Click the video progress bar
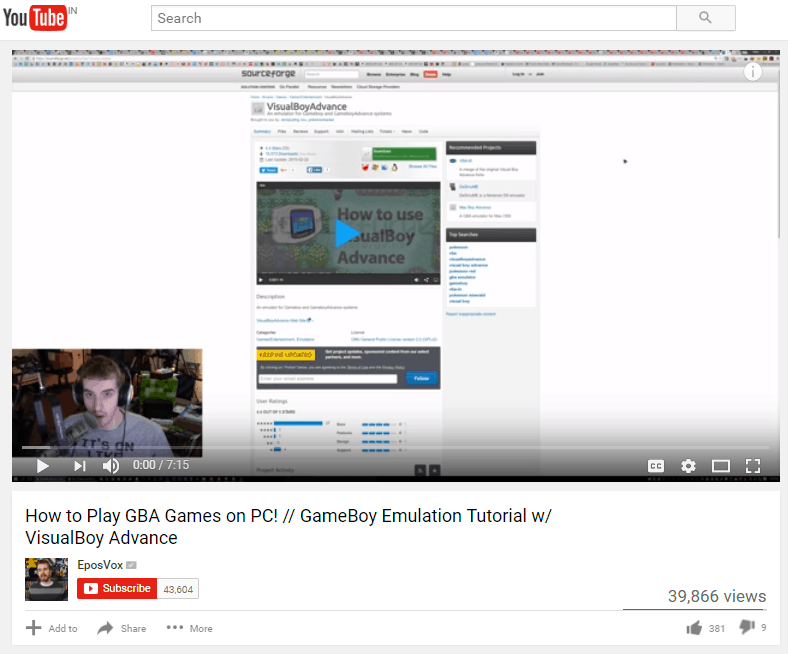The width and height of the screenshot is (788, 654). tap(395, 447)
